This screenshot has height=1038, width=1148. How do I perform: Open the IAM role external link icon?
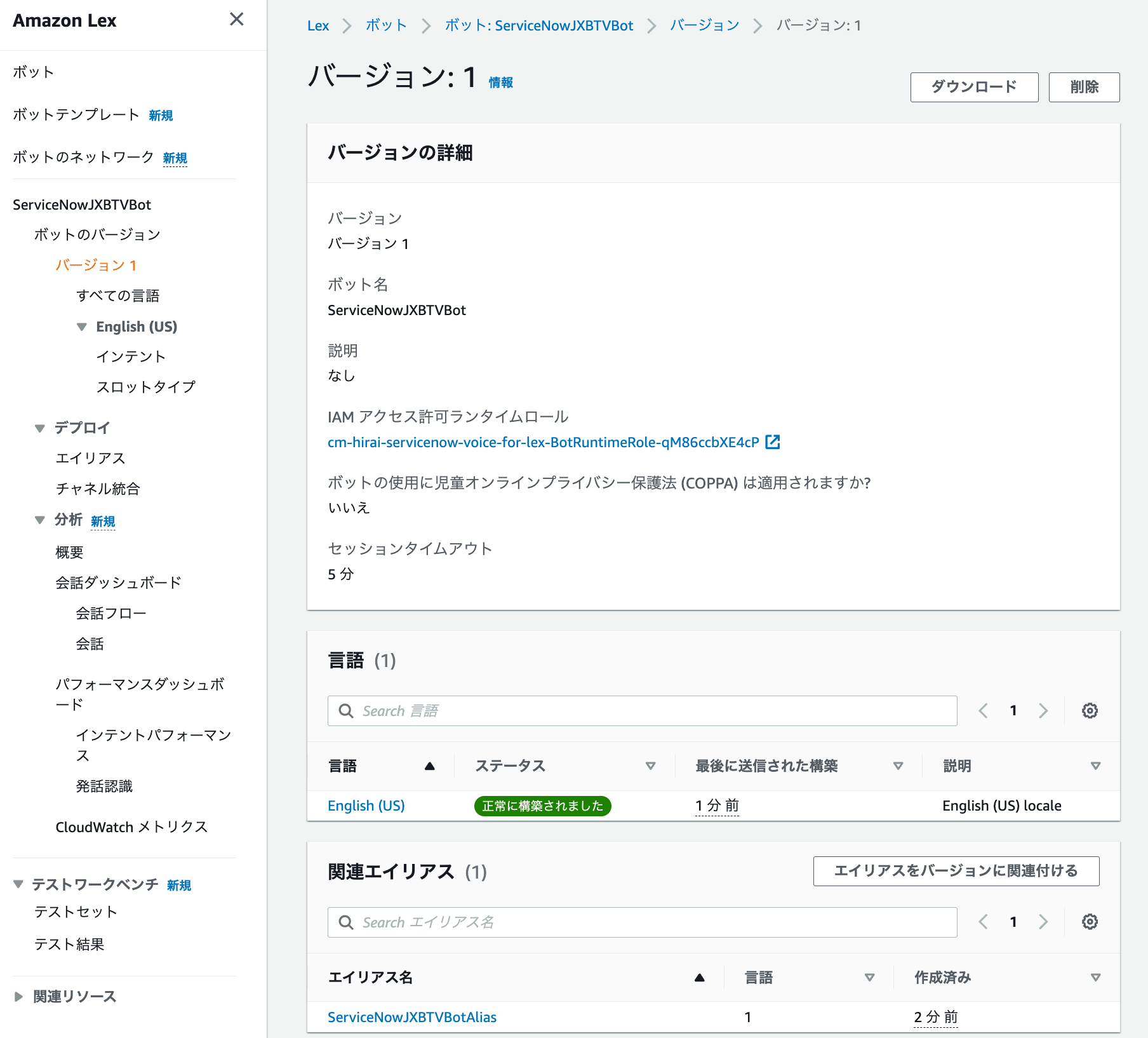point(773,442)
